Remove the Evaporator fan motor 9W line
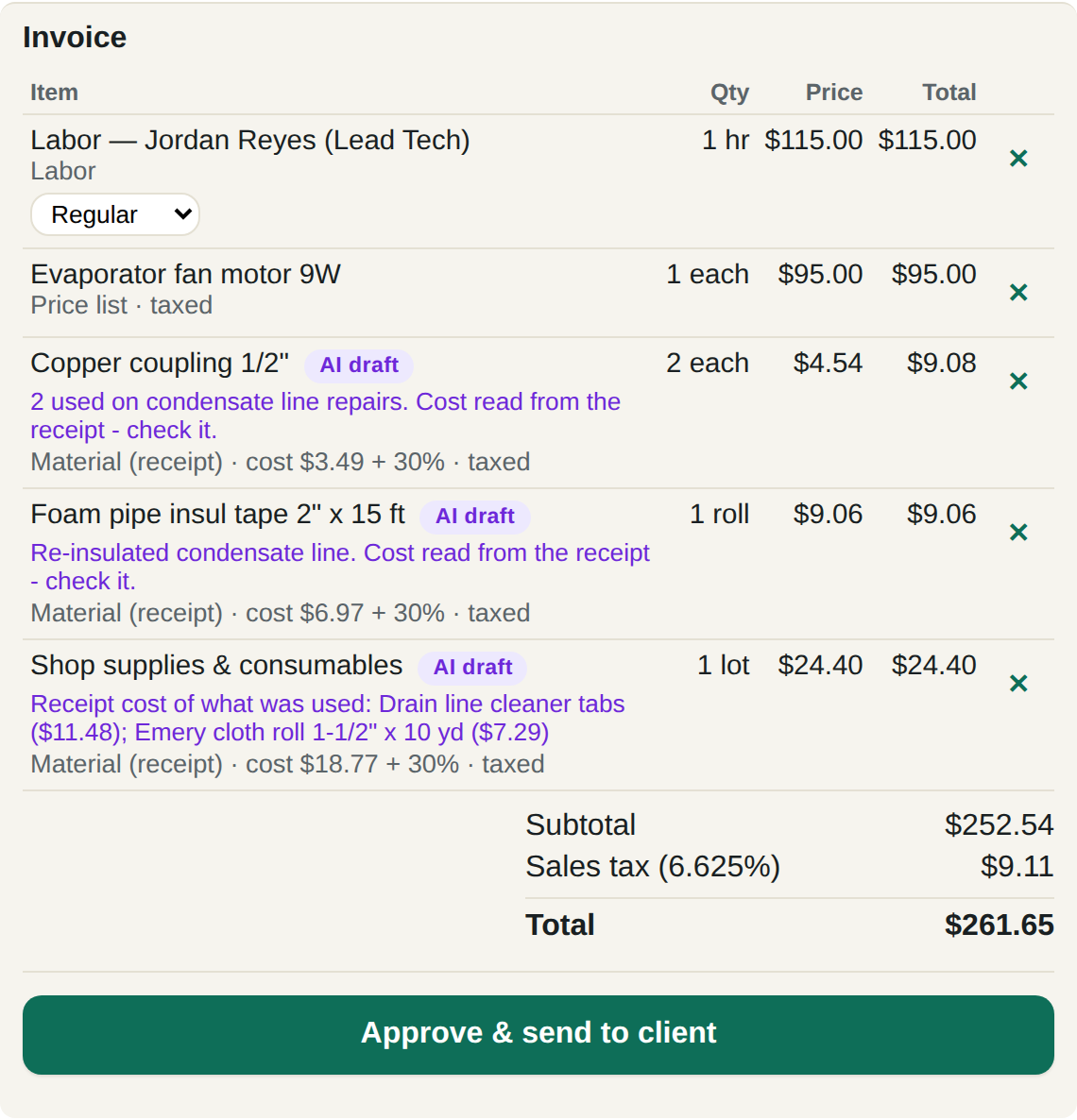 1018,292
